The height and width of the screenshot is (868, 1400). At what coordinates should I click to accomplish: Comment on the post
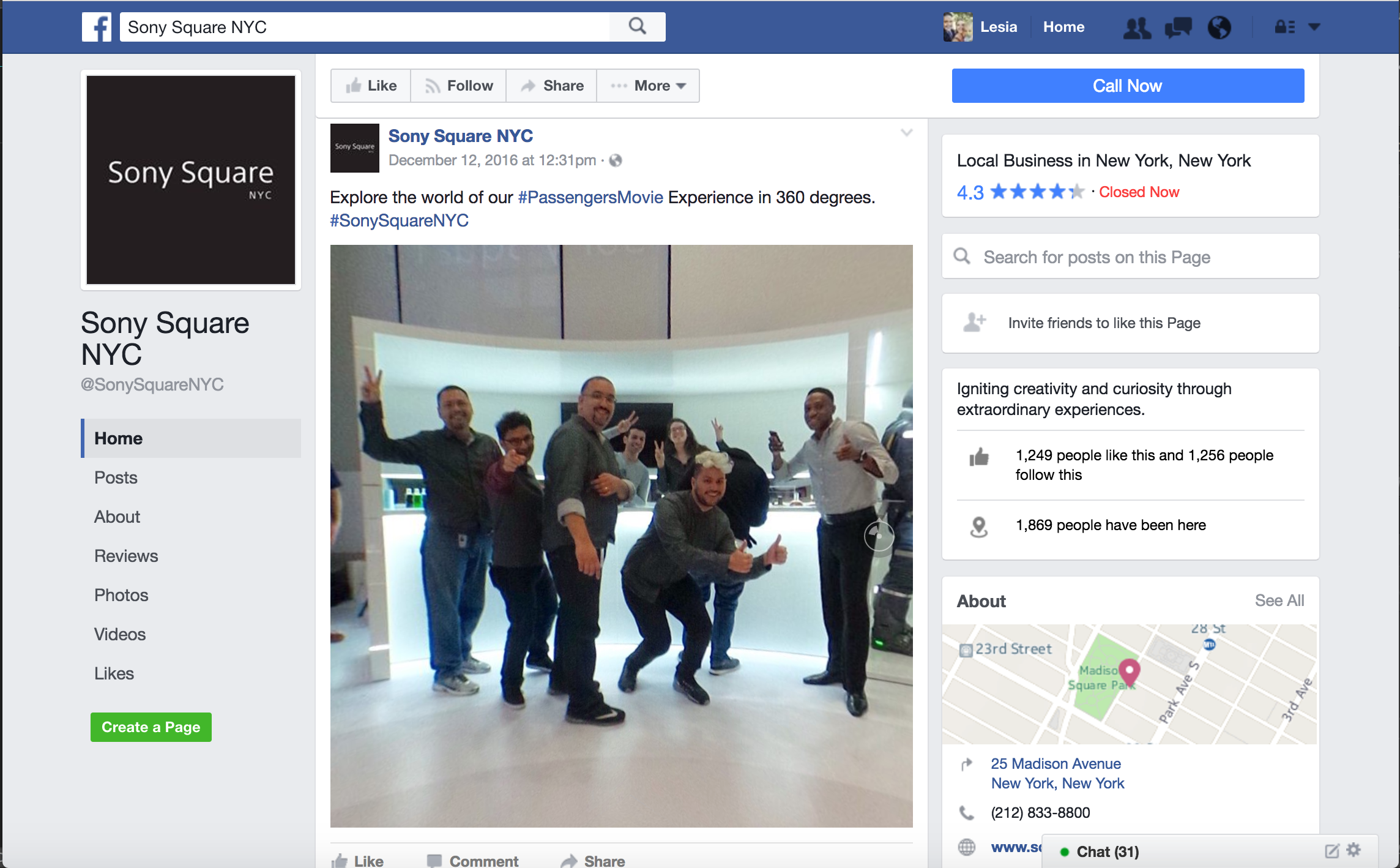(x=472, y=861)
